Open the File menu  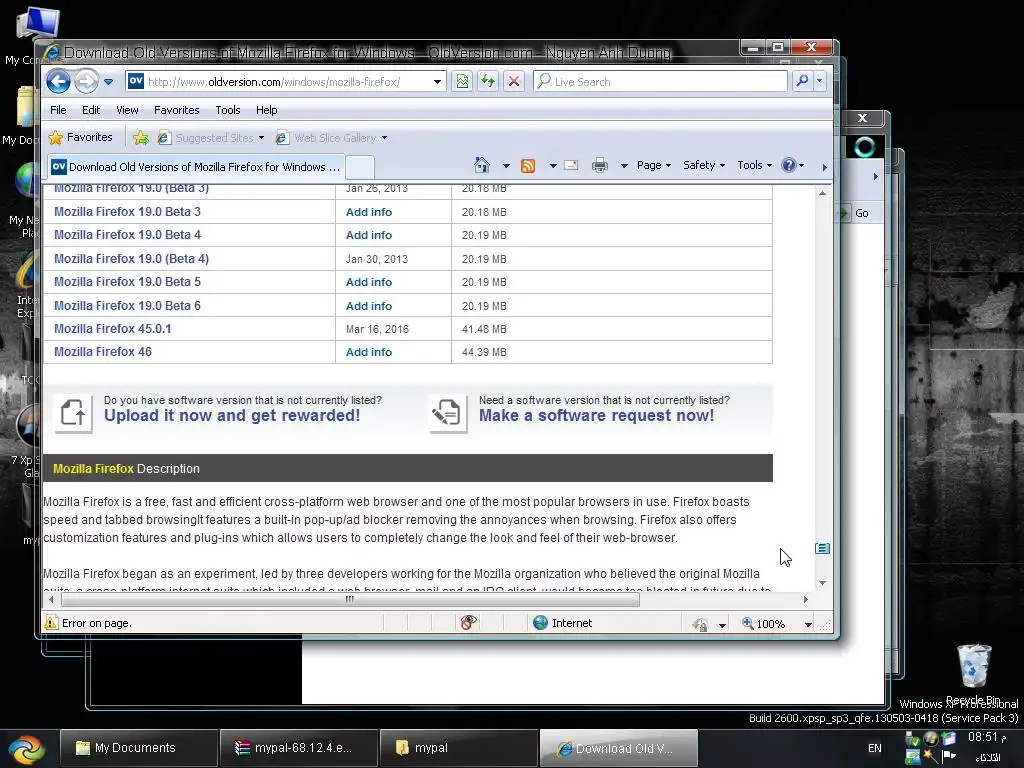tap(58, 110)
